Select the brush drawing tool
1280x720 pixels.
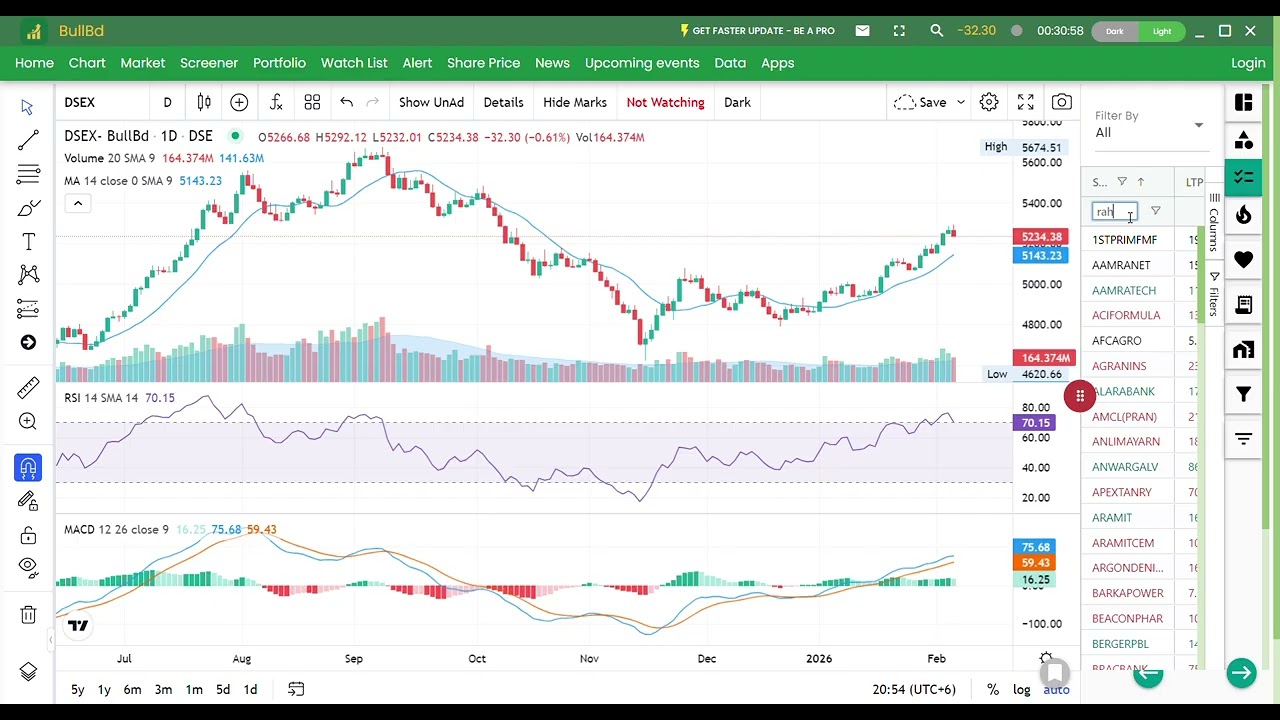(28, 208)
